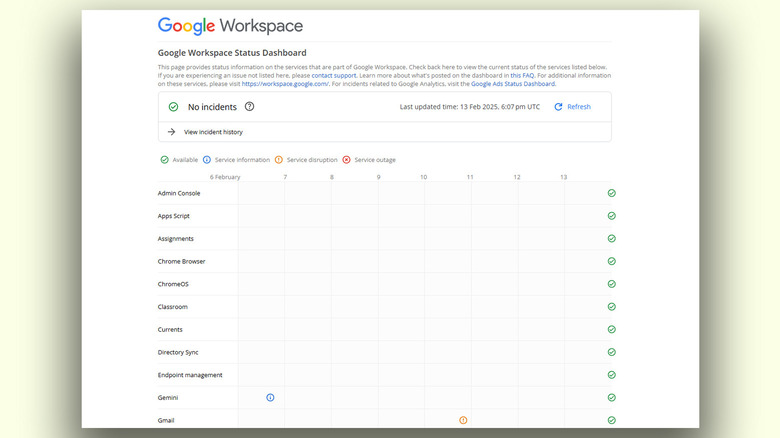Click the Assignments available status icon
The image size is (780, 438).
coord(612,238)
